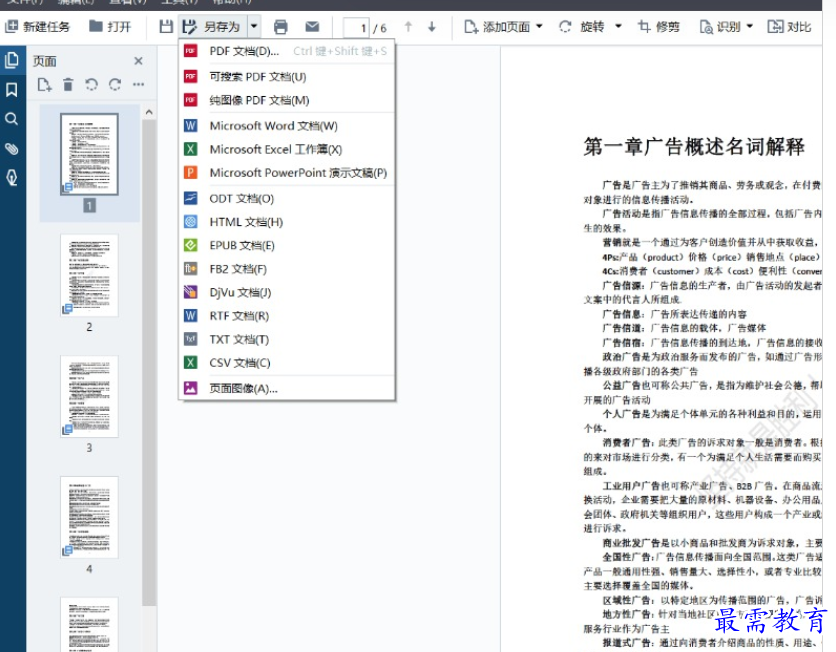The width and height of the screenshot is (836, 652).
Task: Click the document title 第一章广告概述名词解释
Action: [694, 147]
